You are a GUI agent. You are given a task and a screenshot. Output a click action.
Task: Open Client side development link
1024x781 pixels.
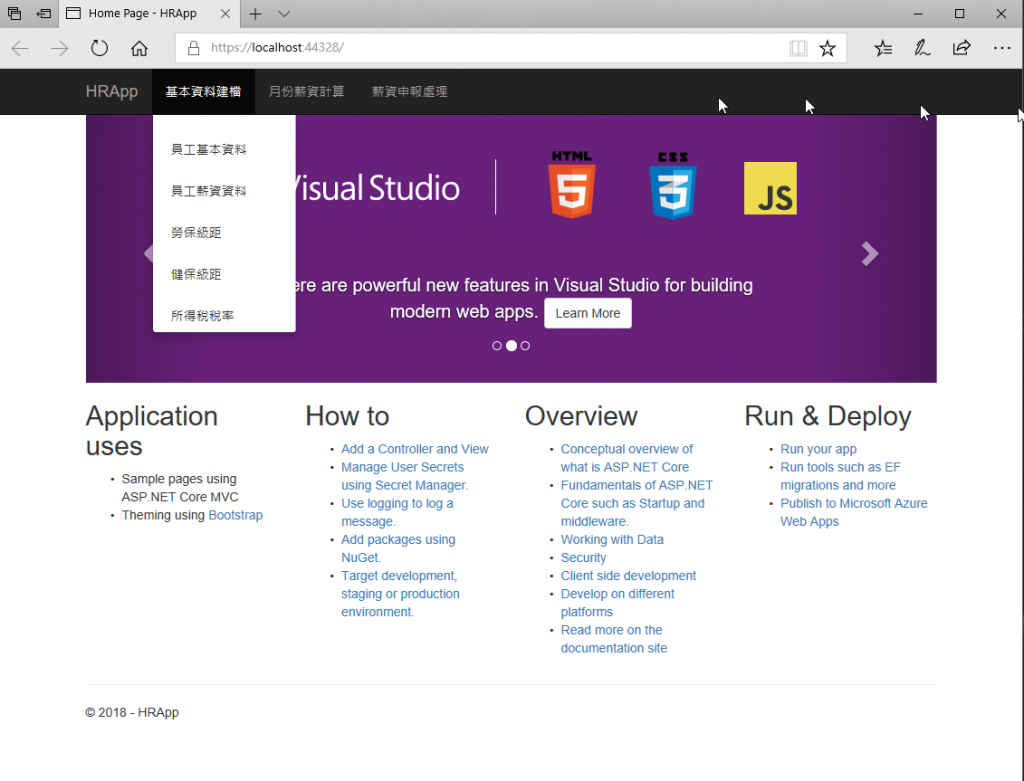[x=628, y=576]
